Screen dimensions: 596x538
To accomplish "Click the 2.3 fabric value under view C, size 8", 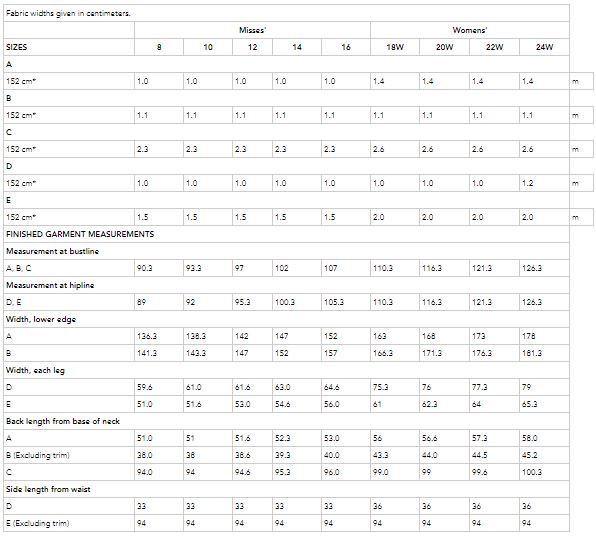I will pyautogui.click(x=143, y=149).
